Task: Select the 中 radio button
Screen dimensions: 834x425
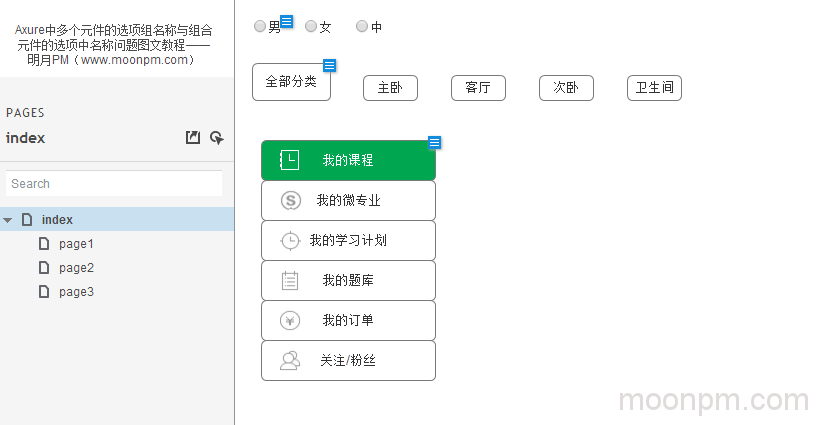Action: point(362,27)
